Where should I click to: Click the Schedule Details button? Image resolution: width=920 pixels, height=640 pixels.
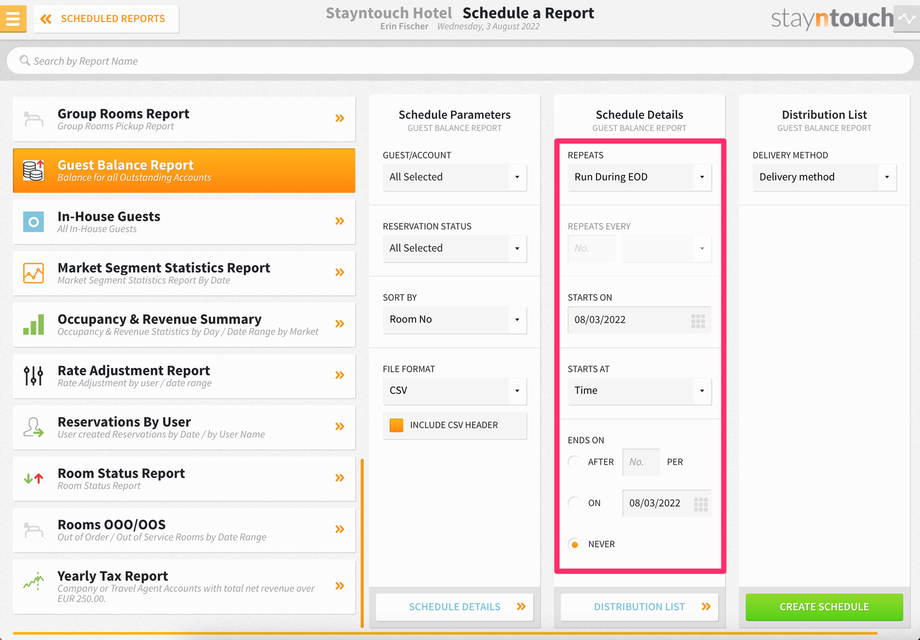pyautogui.click(x=455, y=607)
